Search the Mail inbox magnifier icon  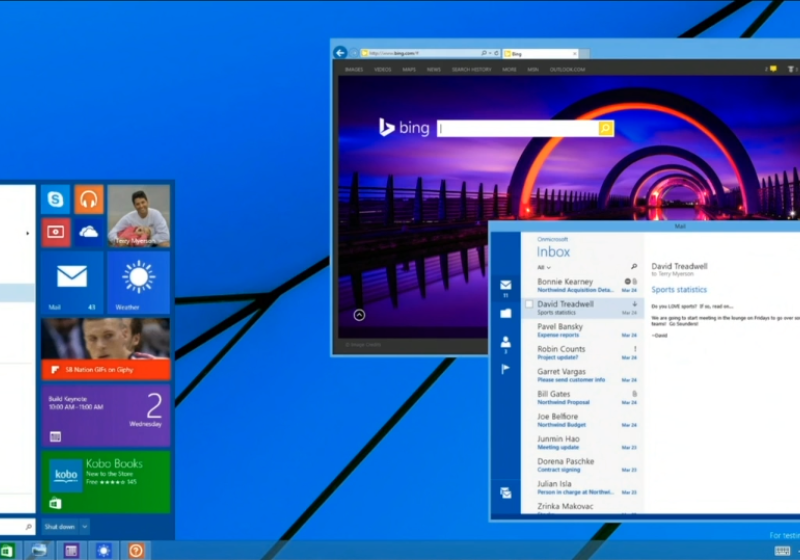pyautogui.click(x=634, y=267)
